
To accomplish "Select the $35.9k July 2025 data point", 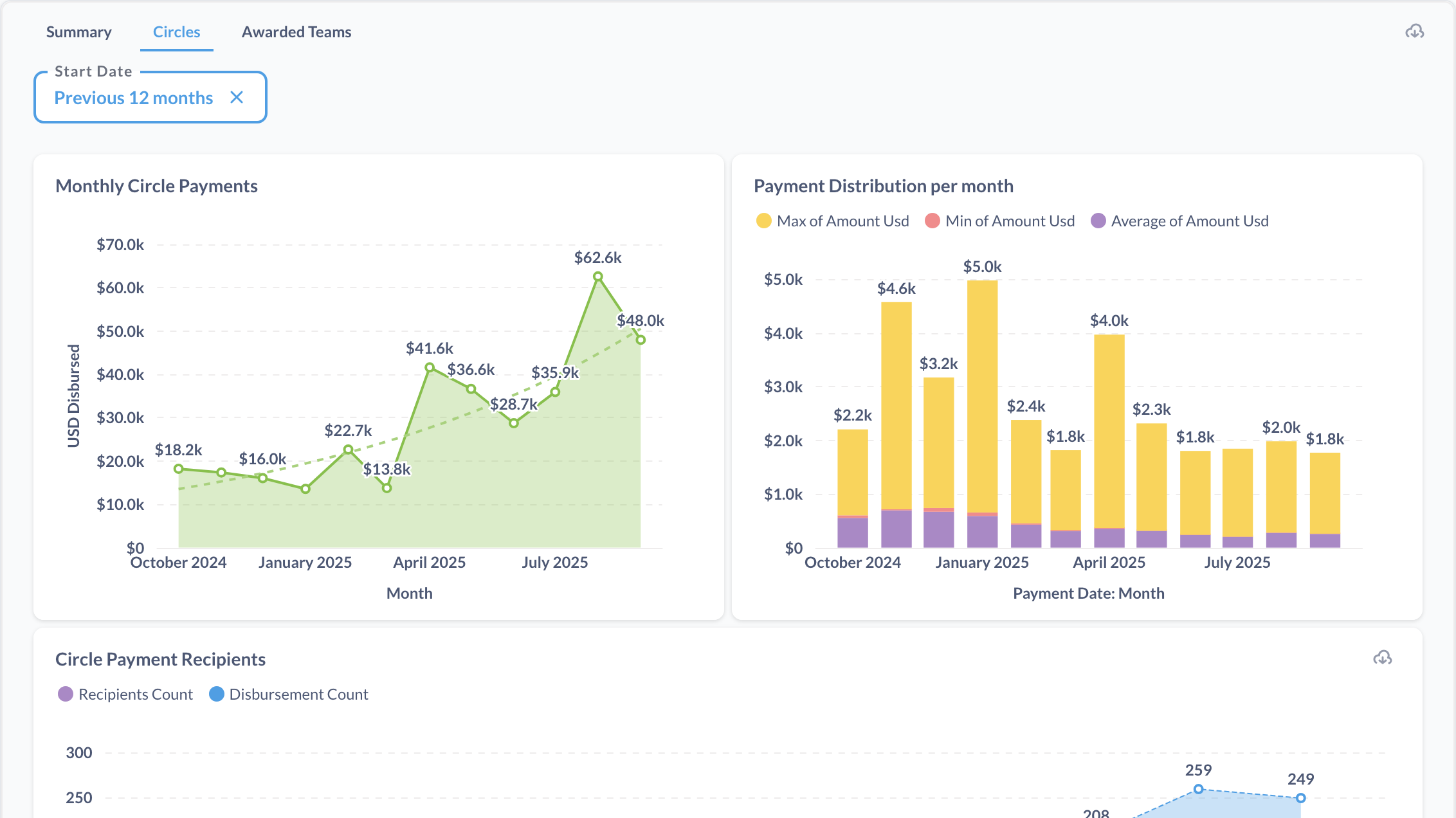I will coord(555,392).
